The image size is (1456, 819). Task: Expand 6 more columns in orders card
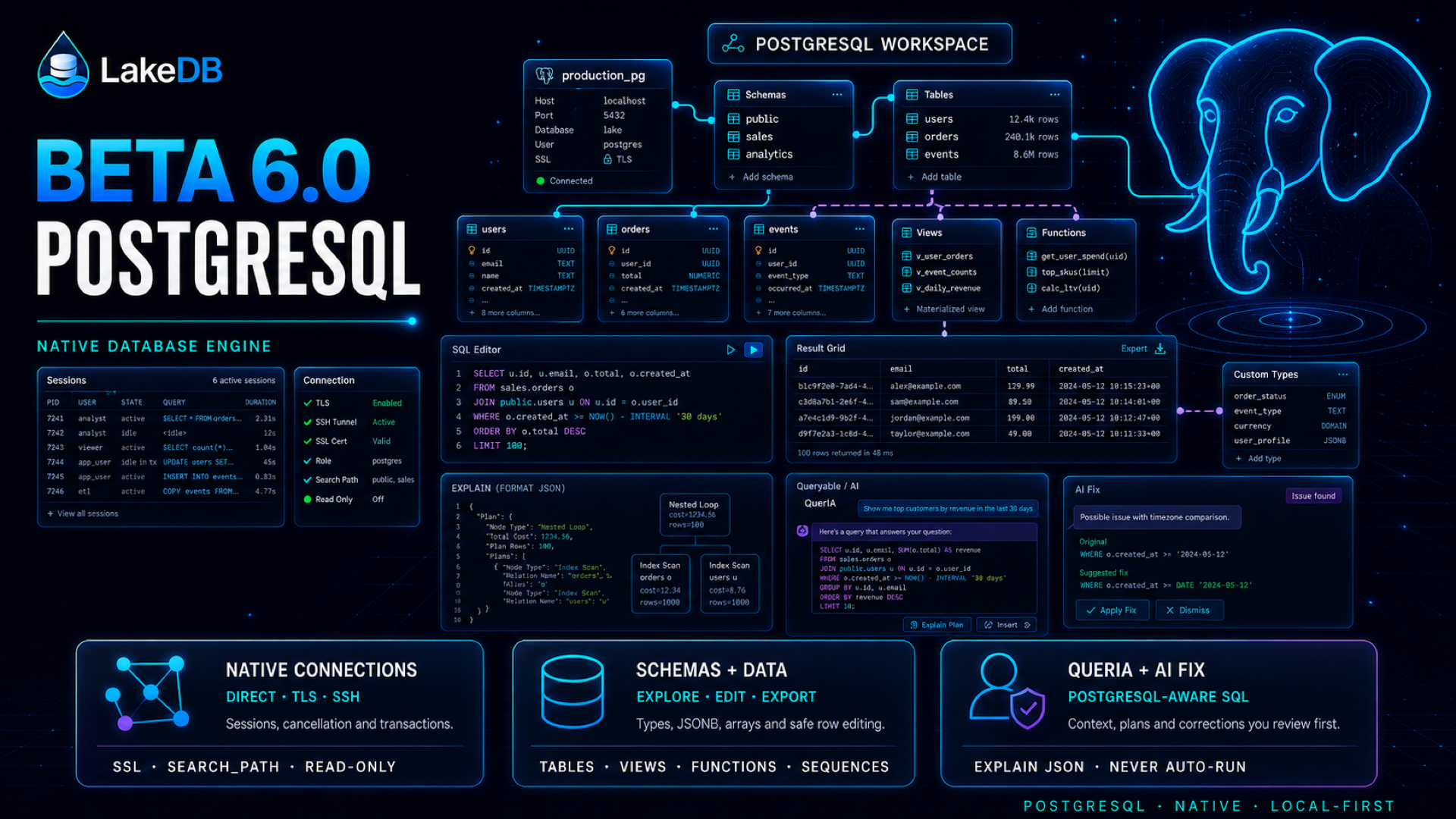coord(644,313)
